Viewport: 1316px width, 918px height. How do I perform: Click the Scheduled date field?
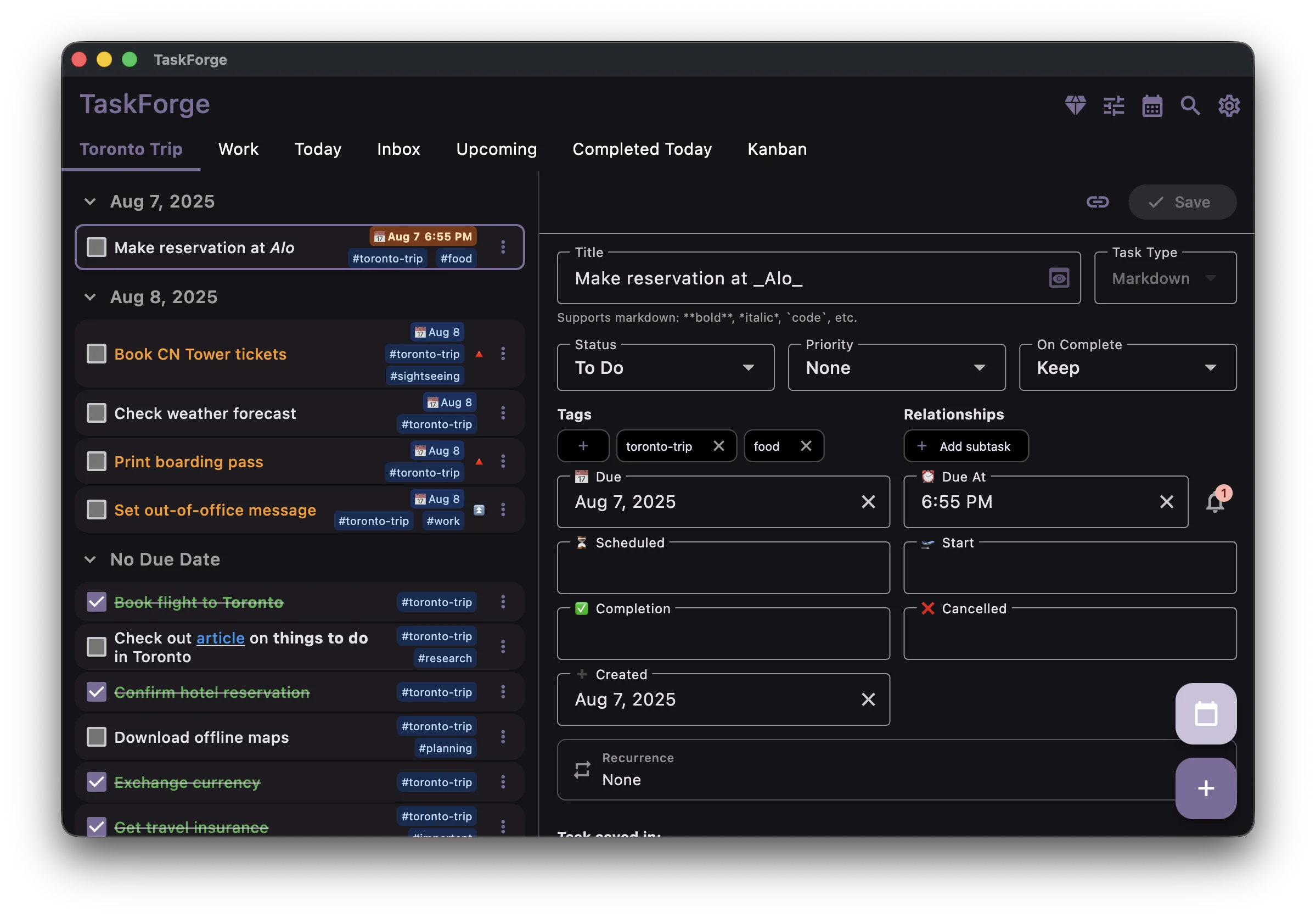[723, 568]
